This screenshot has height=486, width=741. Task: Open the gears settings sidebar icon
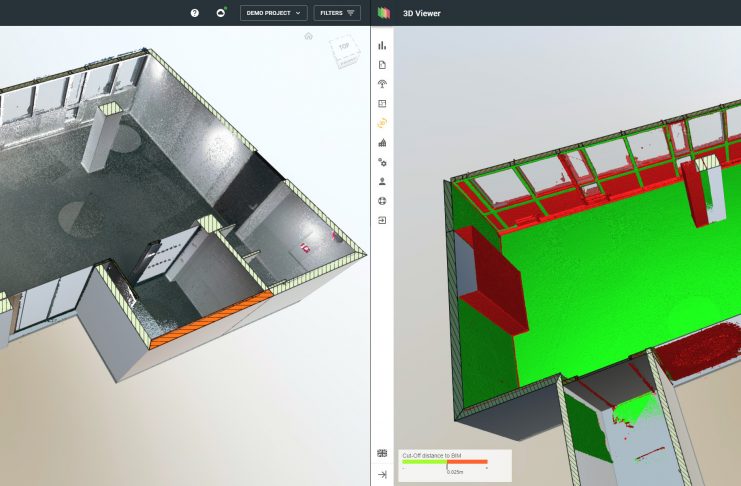tap(382, 162)
